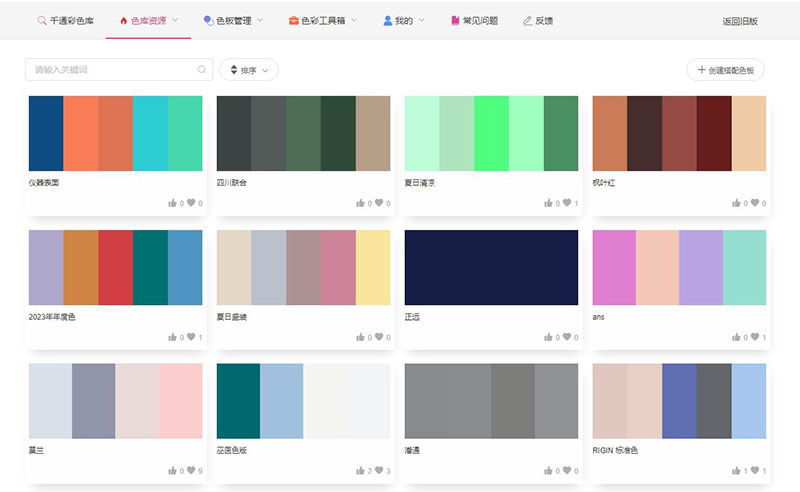Toggle heart favorite on 巫医色版 palette
800x492 pixels.
pos(379,471)
